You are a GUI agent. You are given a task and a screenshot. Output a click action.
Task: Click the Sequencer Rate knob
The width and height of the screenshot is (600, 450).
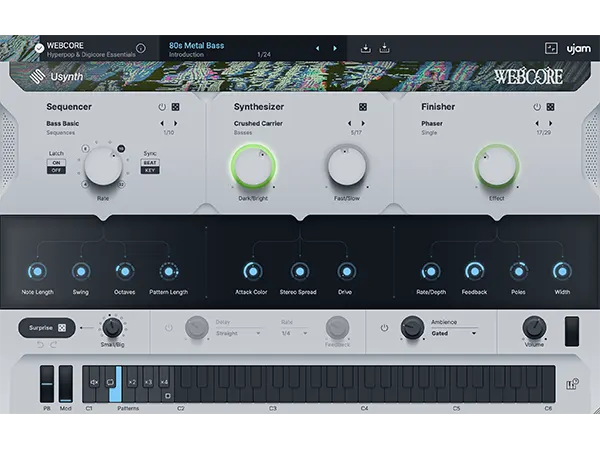103,166
